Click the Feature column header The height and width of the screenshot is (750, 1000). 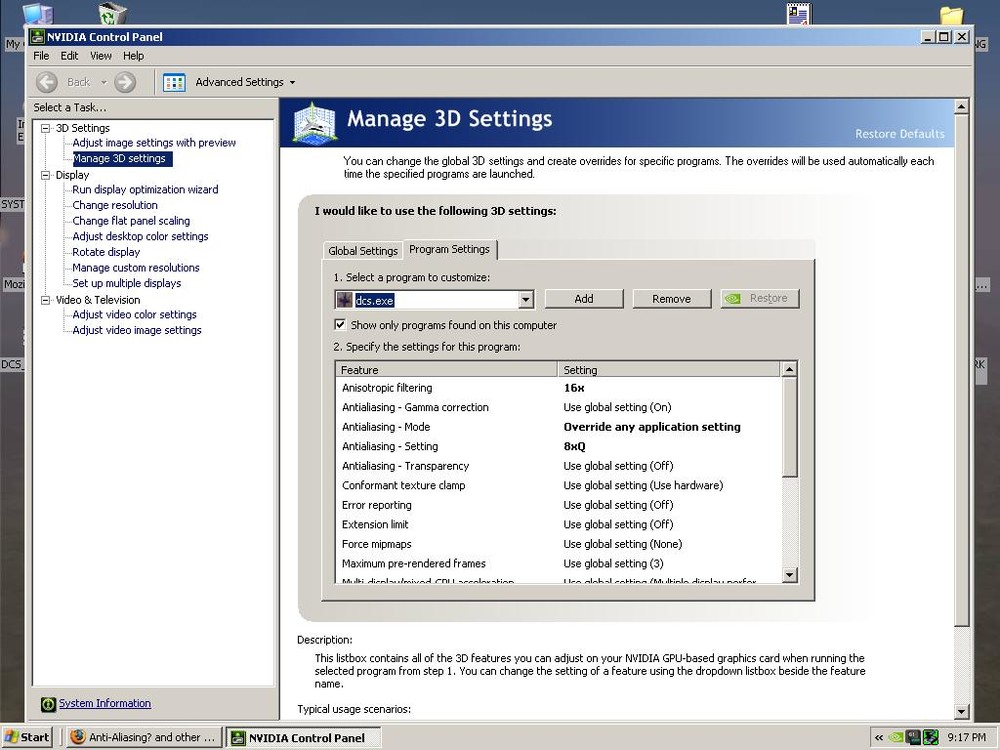(446, 370)
